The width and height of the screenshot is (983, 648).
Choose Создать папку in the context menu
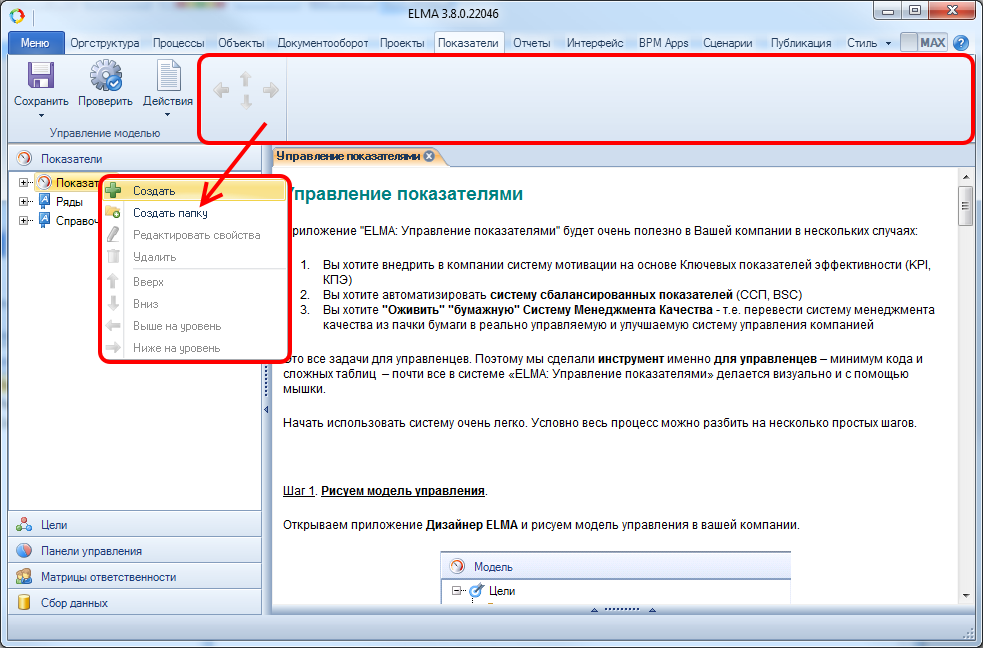pos(170,213)
